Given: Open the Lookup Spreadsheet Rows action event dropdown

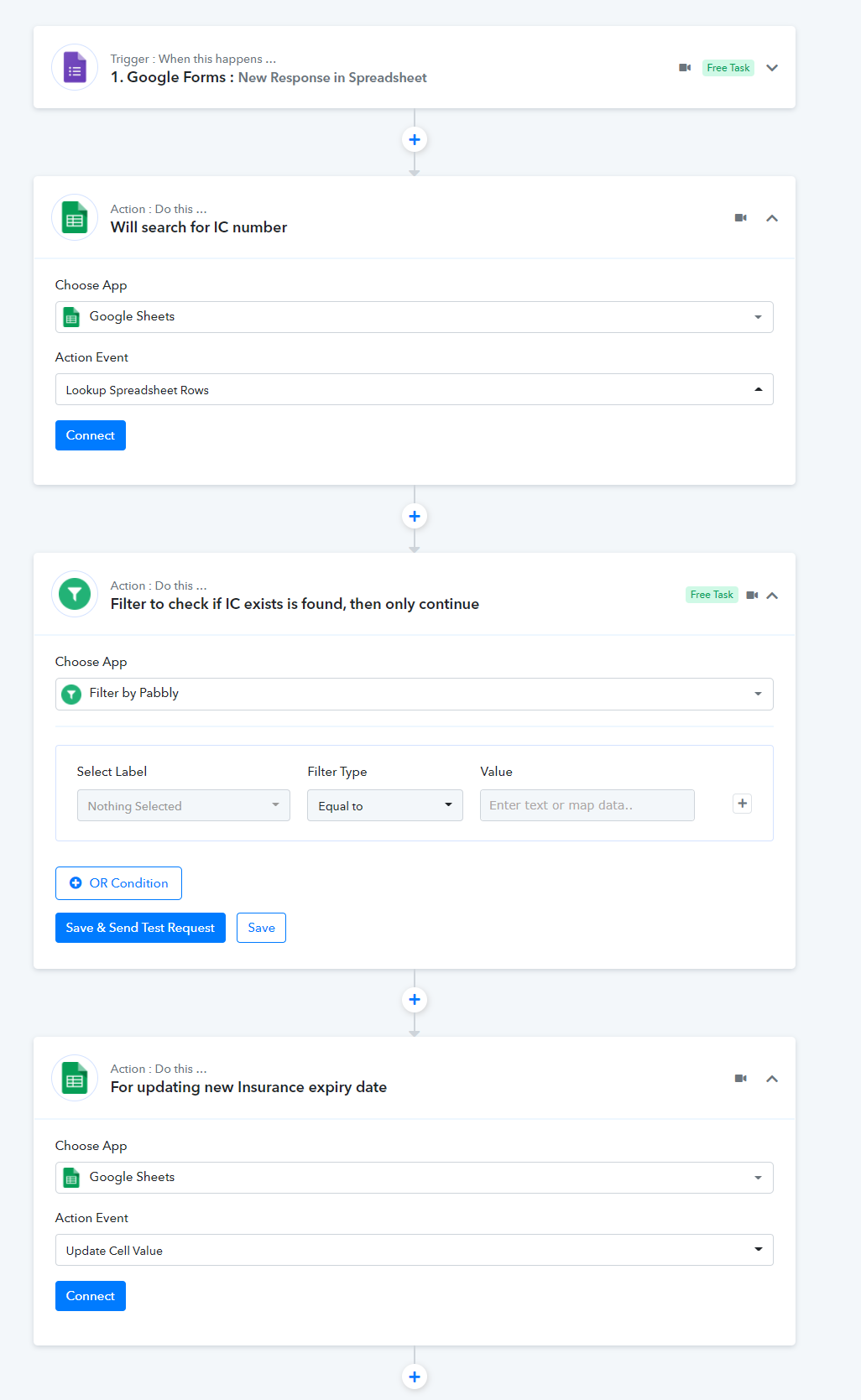Looking at the screenshot, I should [414, 389].
